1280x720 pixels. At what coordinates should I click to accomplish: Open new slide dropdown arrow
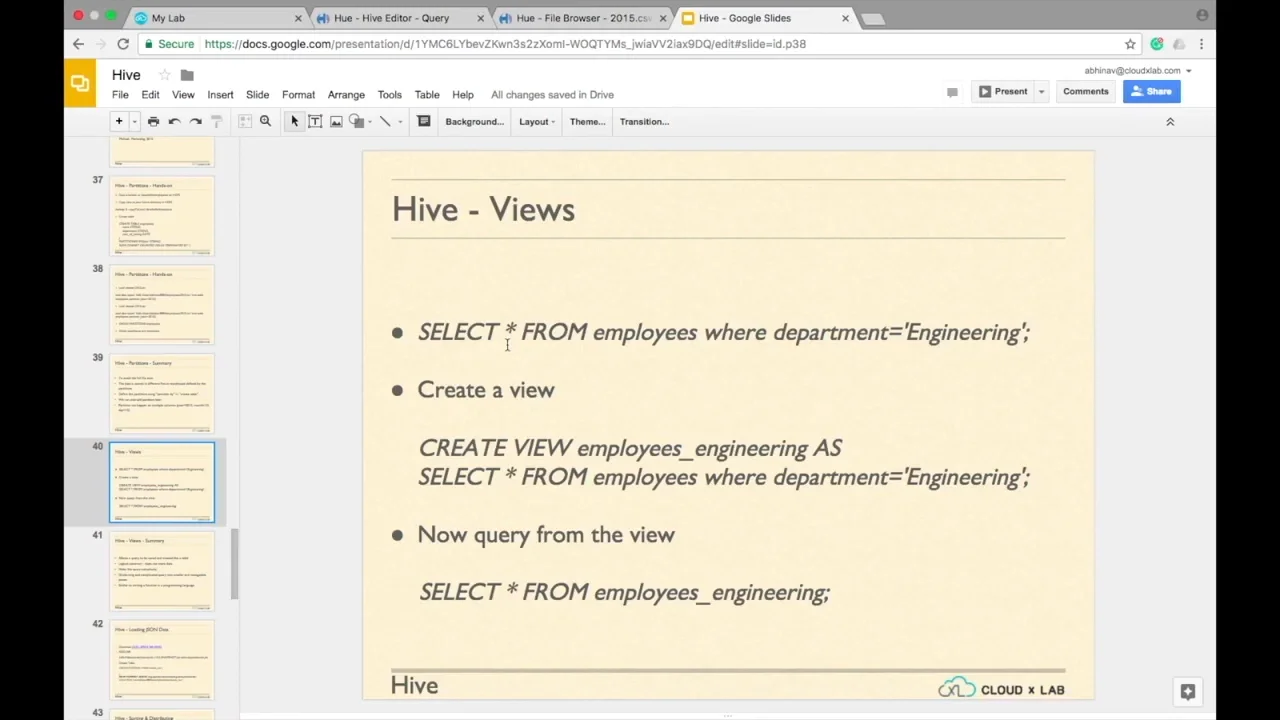point(134,122)
